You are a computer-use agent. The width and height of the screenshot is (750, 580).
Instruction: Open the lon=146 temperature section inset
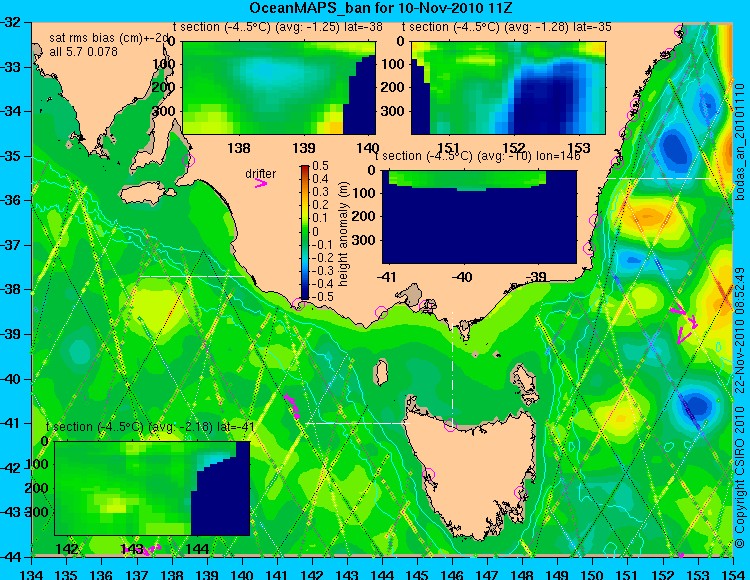click(479, 217)
